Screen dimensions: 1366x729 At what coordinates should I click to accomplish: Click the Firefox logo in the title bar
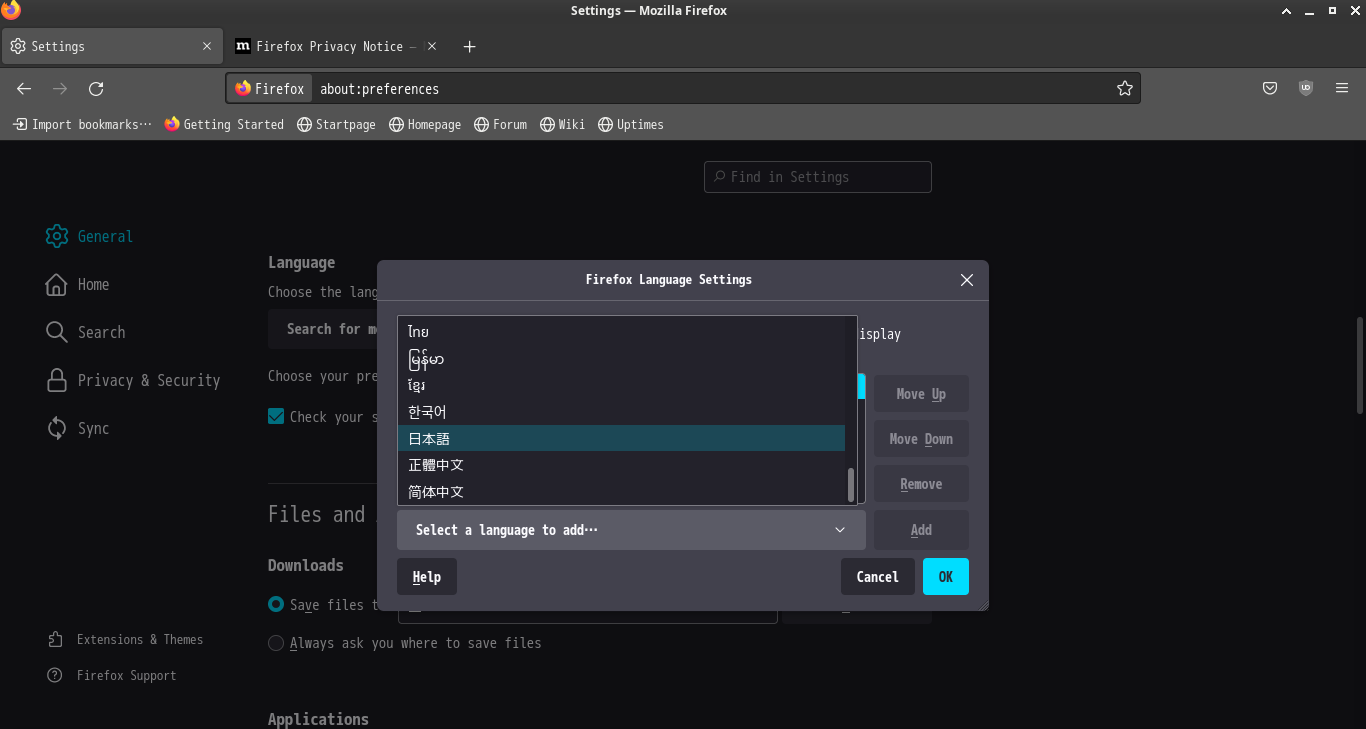pos(11,10)
